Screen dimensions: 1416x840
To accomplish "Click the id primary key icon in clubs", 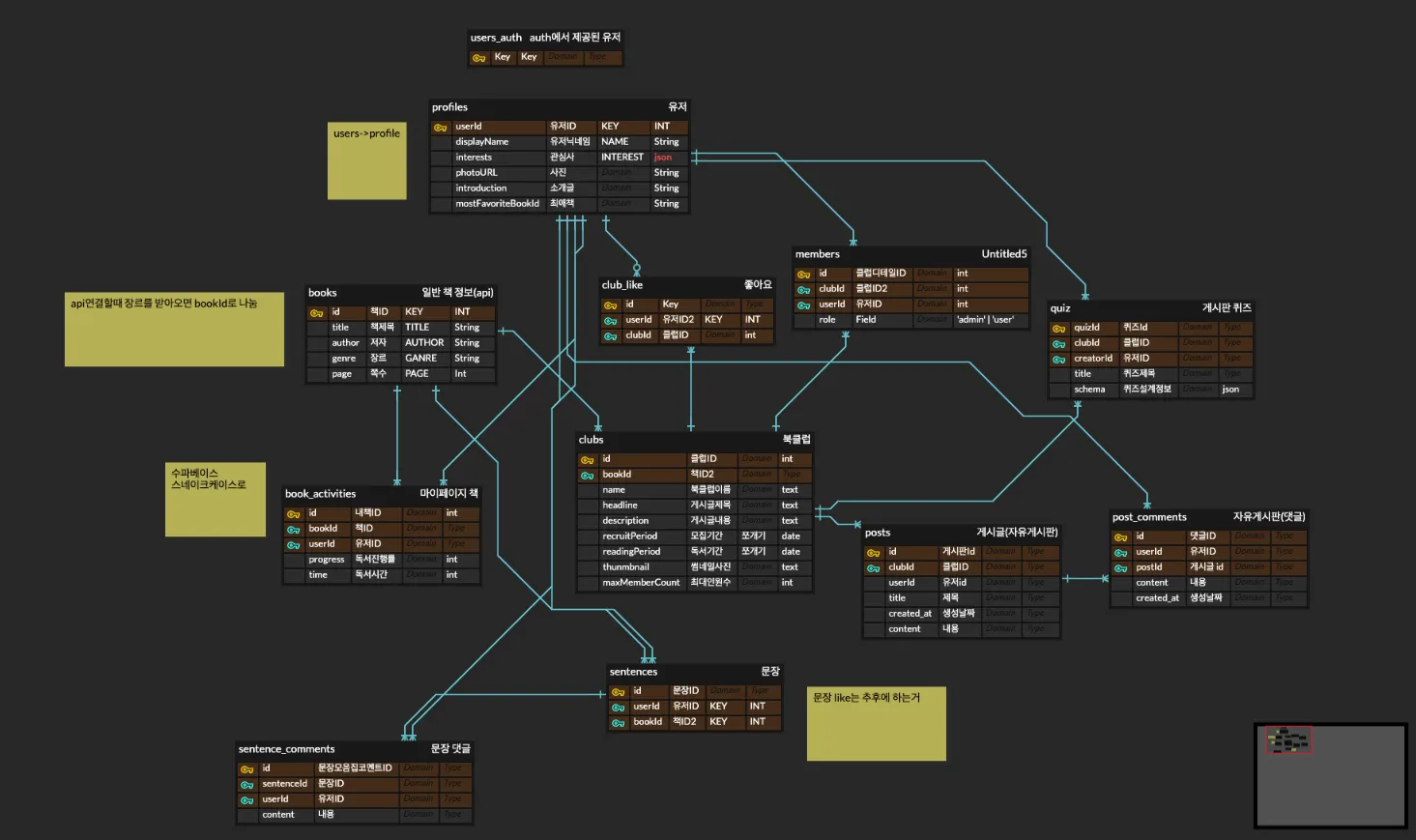I will pyautogui.click(x=588, y=460).
